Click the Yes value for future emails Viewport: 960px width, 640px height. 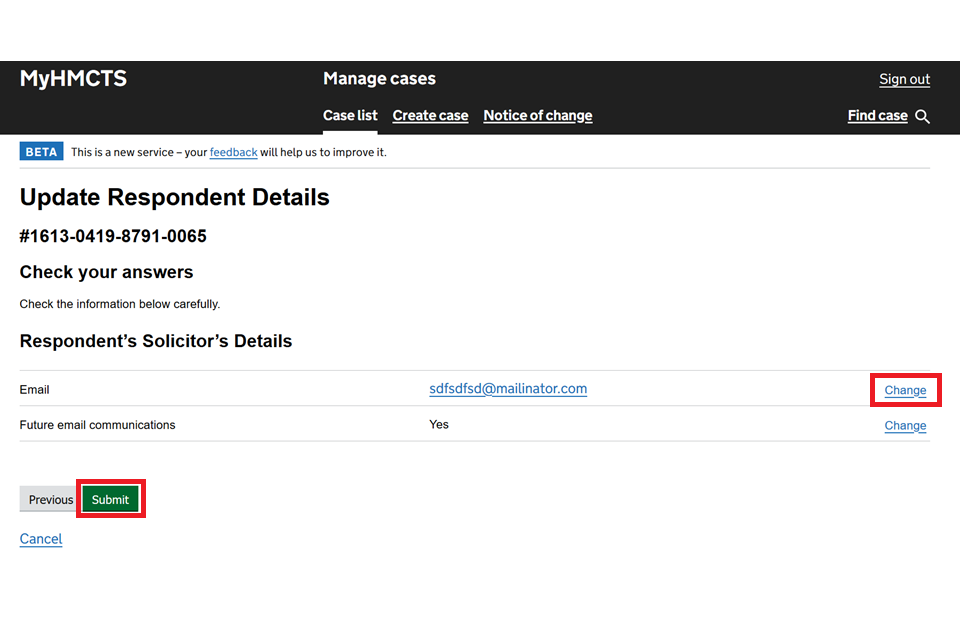click(x=439, y=425)
